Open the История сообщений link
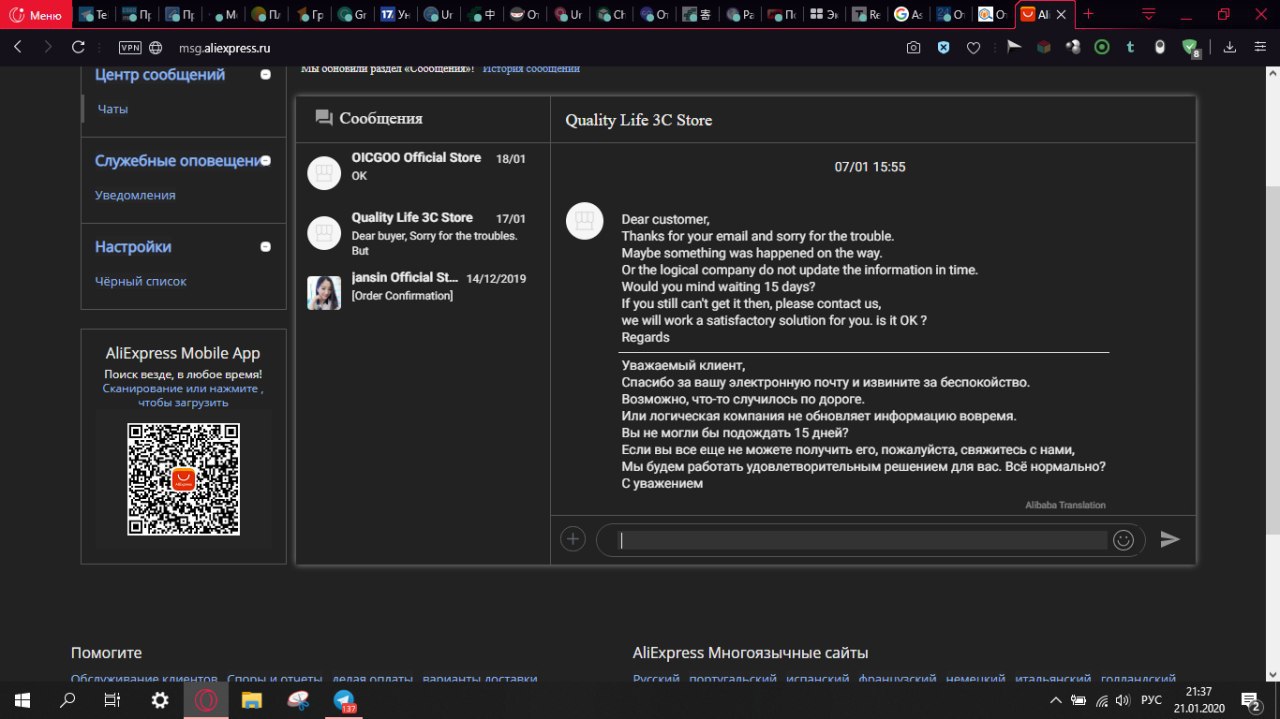Image resolution: width=1280 pixels, height=719 pixels. coord(531,68)
